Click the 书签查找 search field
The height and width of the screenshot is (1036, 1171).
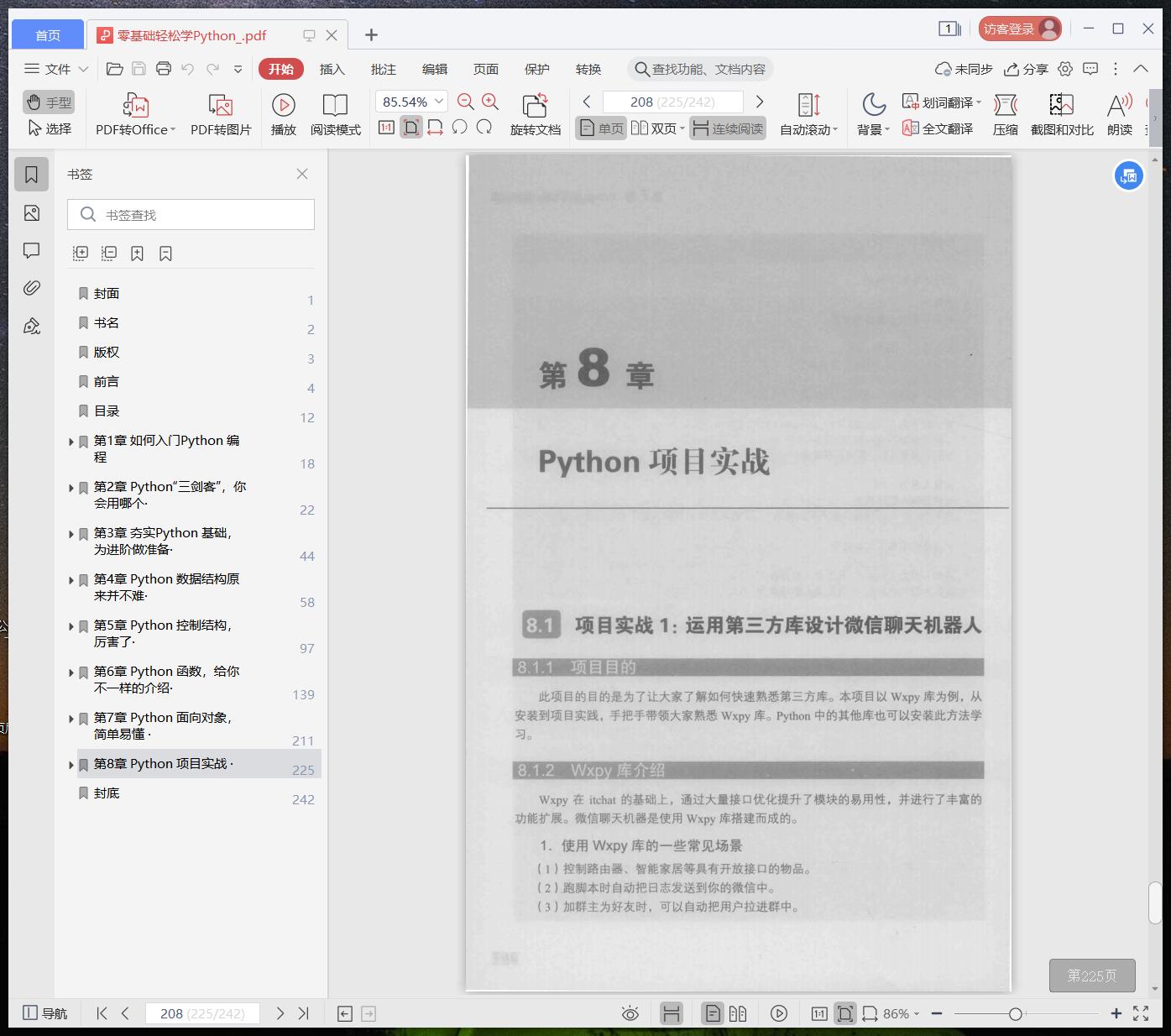(191, 215)
